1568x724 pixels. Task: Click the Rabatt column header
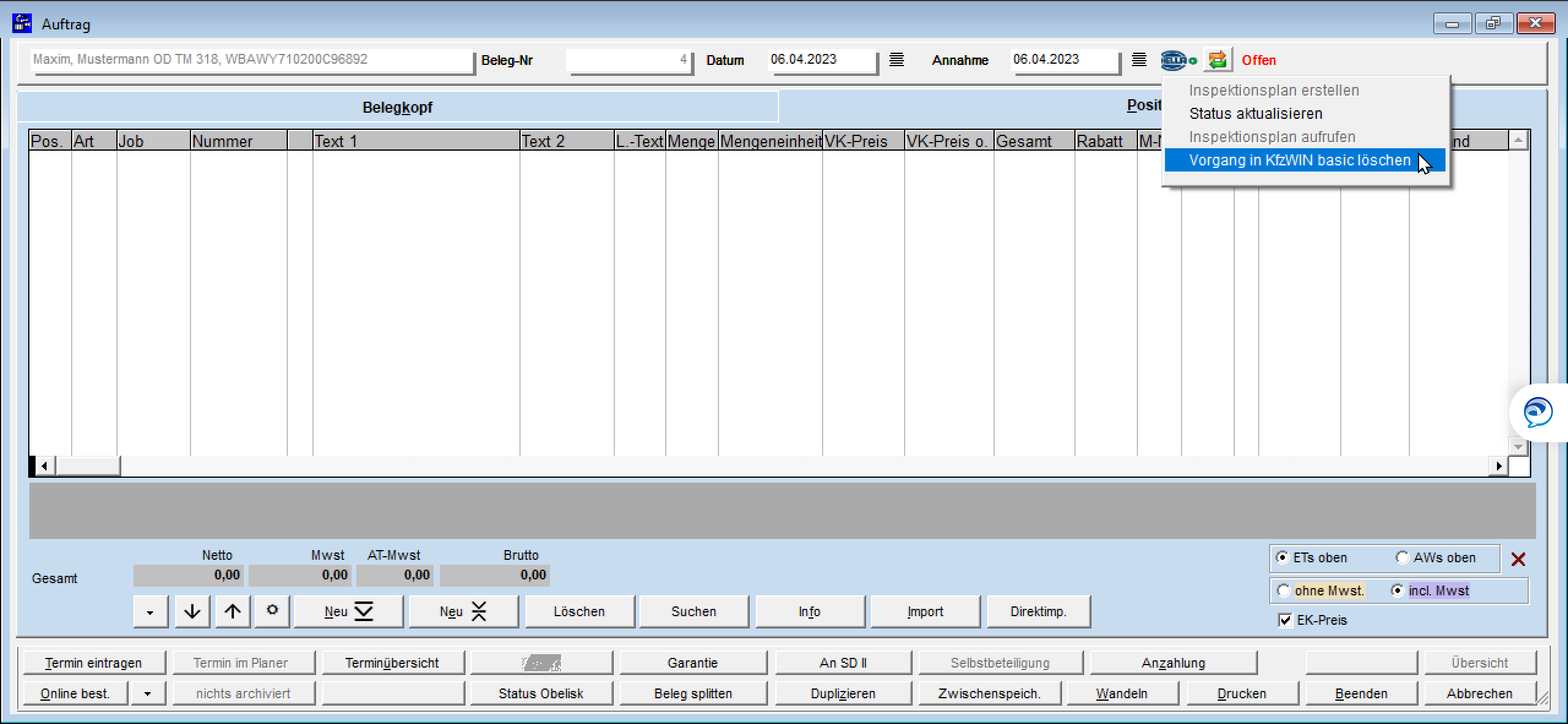coord(1106,141)
